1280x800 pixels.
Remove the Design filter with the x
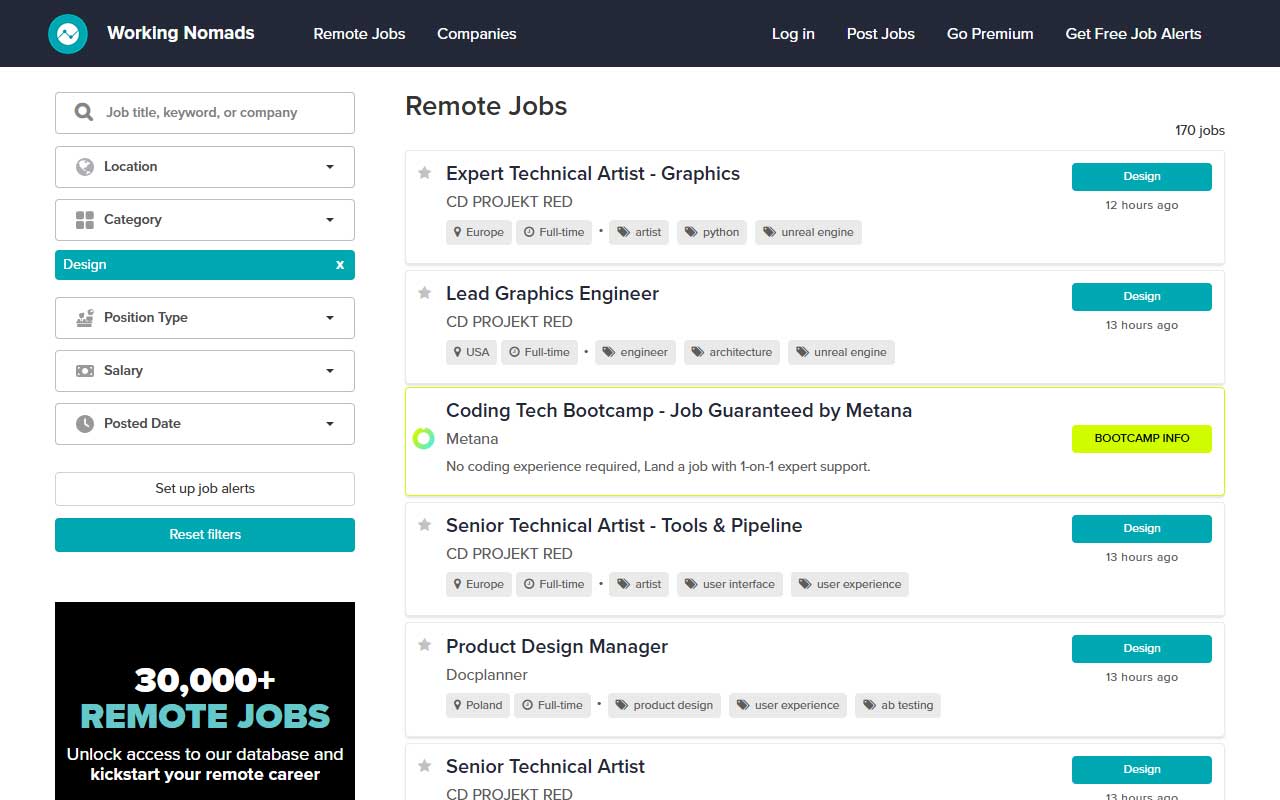[x=340, y=264]
